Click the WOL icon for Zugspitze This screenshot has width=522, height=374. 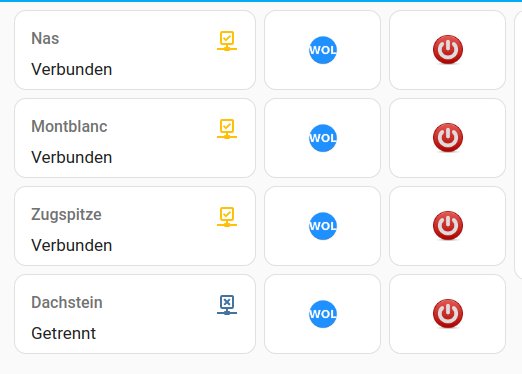[x=323, y=226]
